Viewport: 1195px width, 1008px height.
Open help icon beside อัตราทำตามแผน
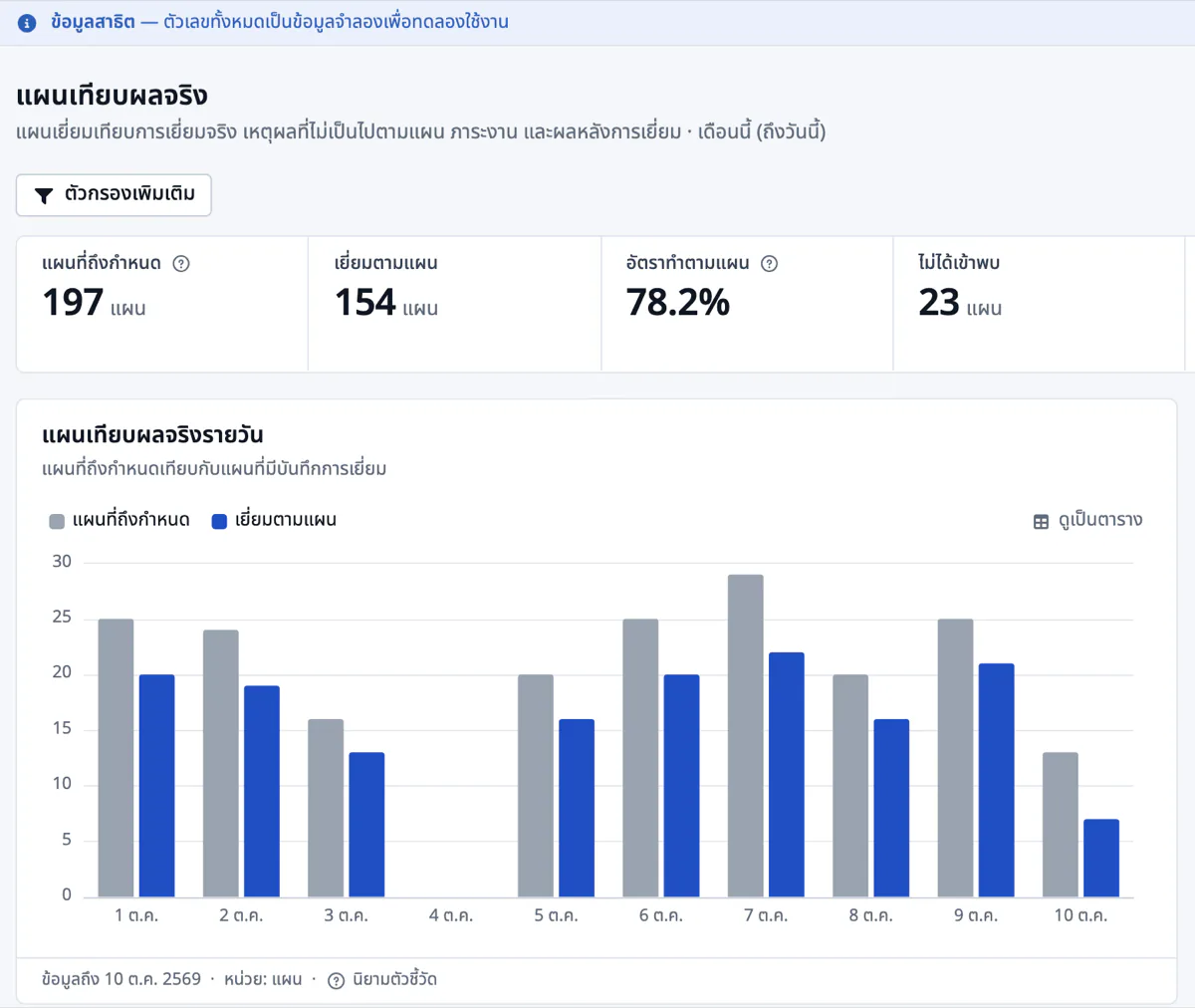click(x=769, y=264)
